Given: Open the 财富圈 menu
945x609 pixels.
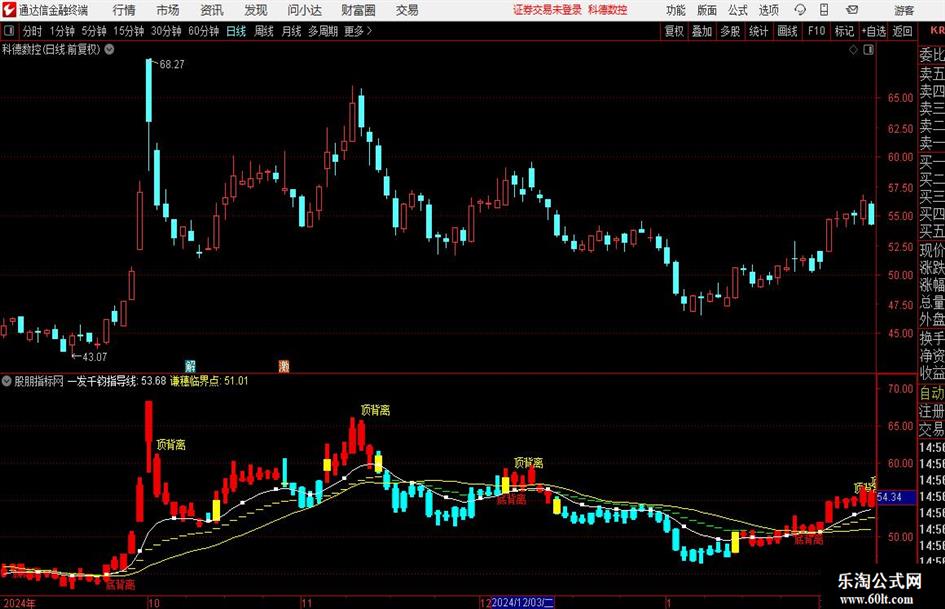Looking at the screenshot, I should pos(358,10).
